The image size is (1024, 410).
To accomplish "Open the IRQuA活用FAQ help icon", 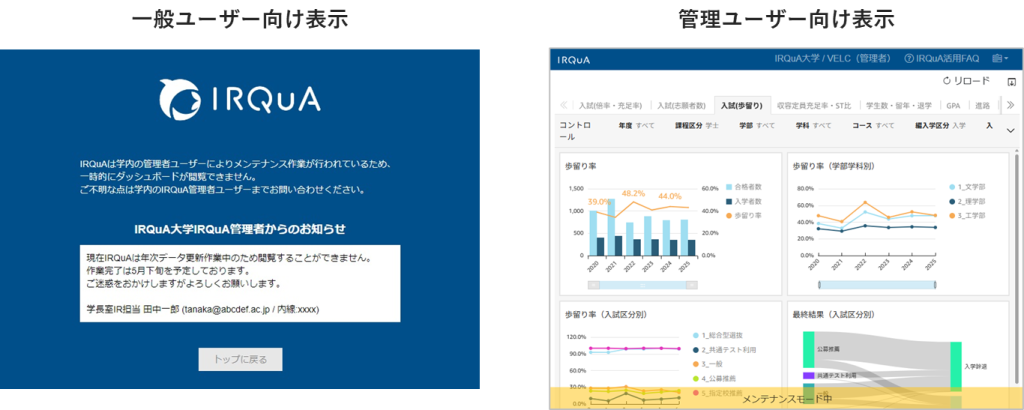I will [909, 59].
